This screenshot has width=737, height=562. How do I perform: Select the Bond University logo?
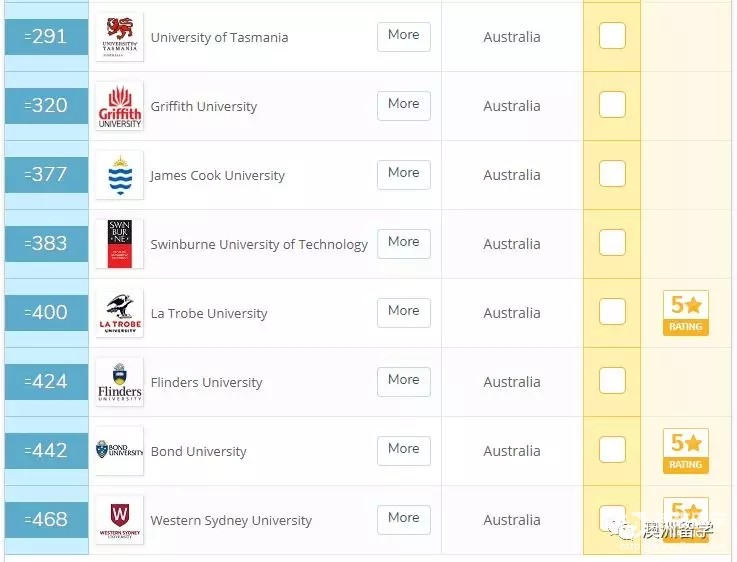click(x=119, y=451)
